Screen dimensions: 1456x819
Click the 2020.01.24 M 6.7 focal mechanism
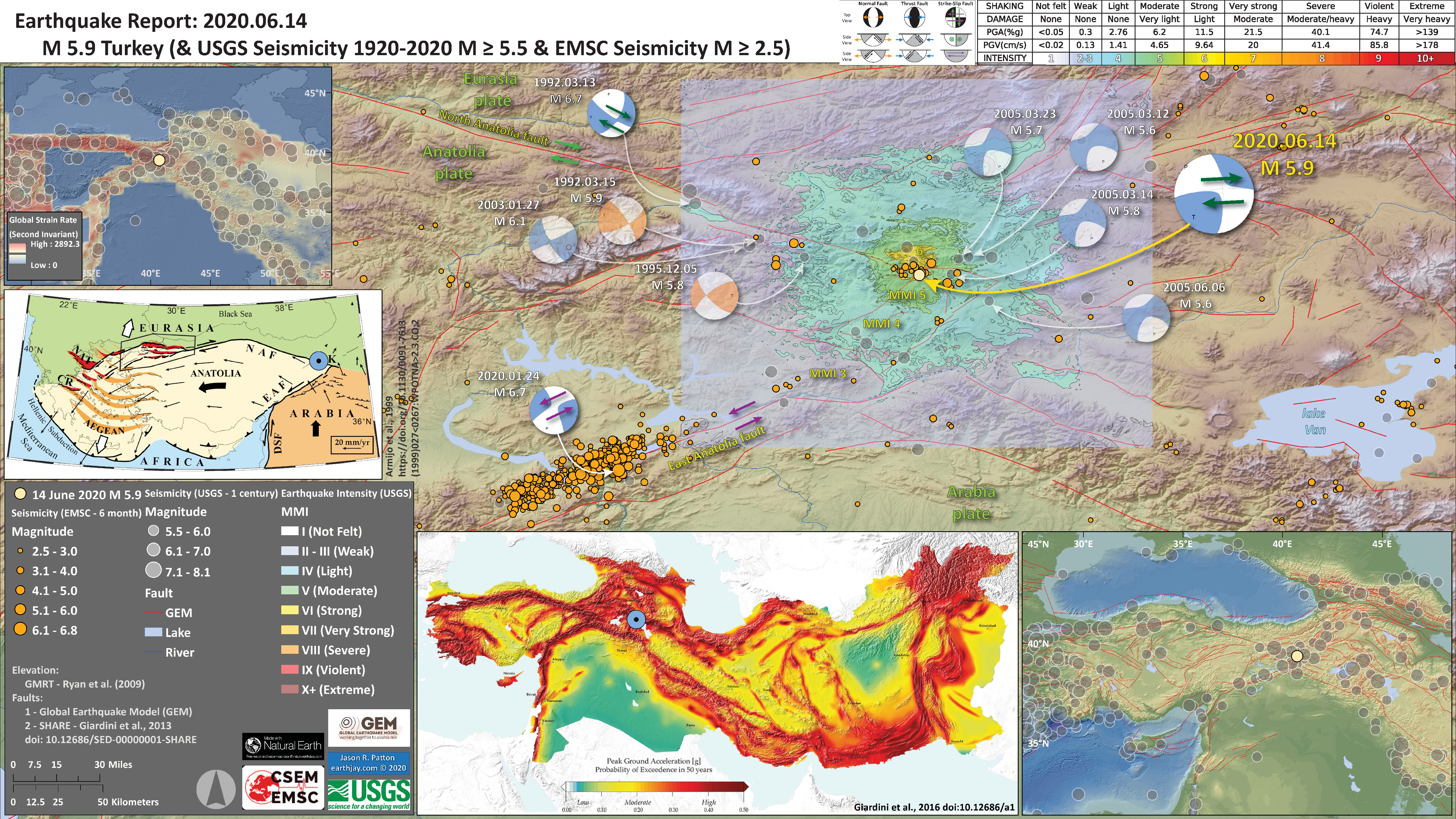click(553, 410)
